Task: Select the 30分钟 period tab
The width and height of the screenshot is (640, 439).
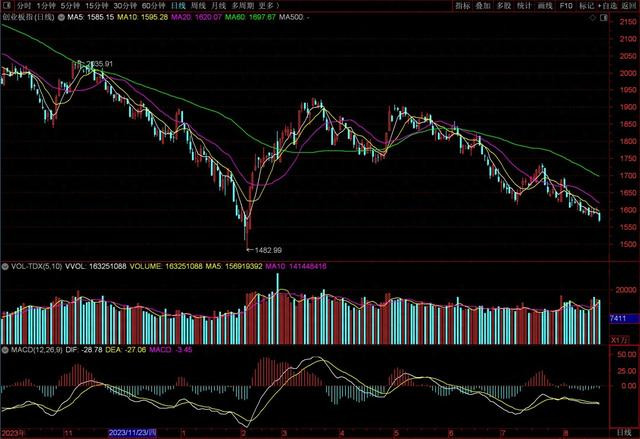Action: tap(125, 6)
